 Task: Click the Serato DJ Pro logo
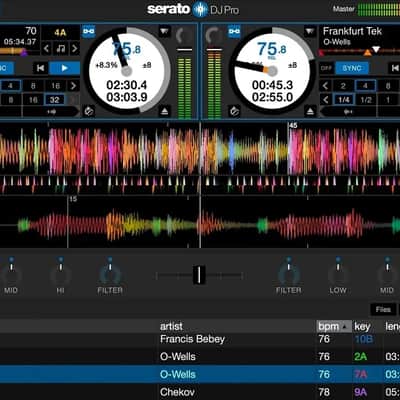[x=193, y=9]
